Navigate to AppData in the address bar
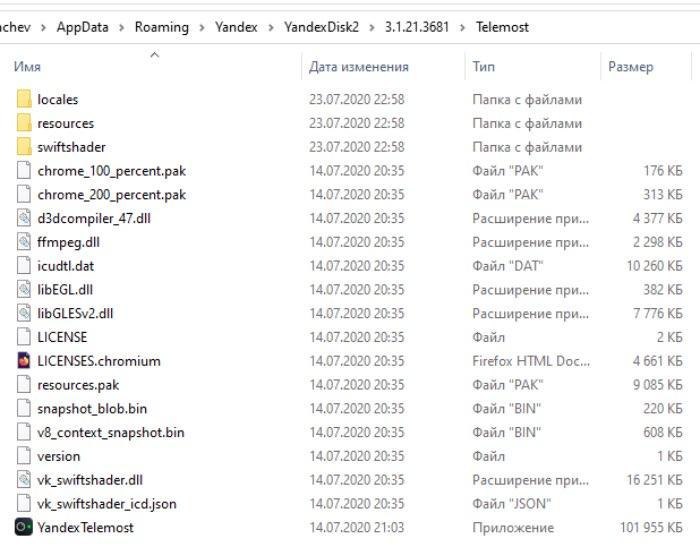 point(83,27)
